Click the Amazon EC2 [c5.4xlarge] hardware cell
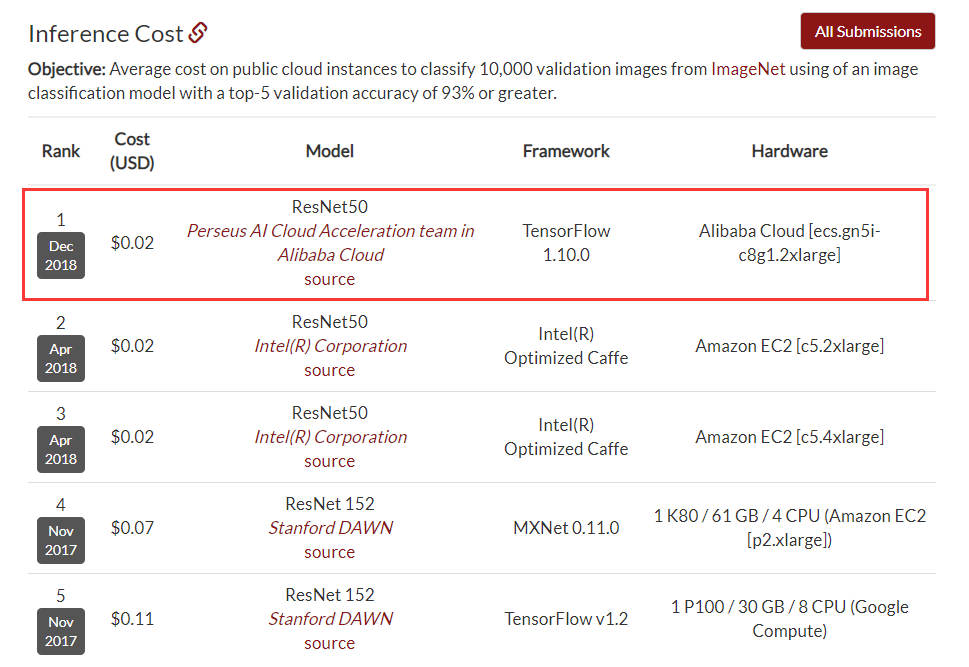 tap(790, 437)
